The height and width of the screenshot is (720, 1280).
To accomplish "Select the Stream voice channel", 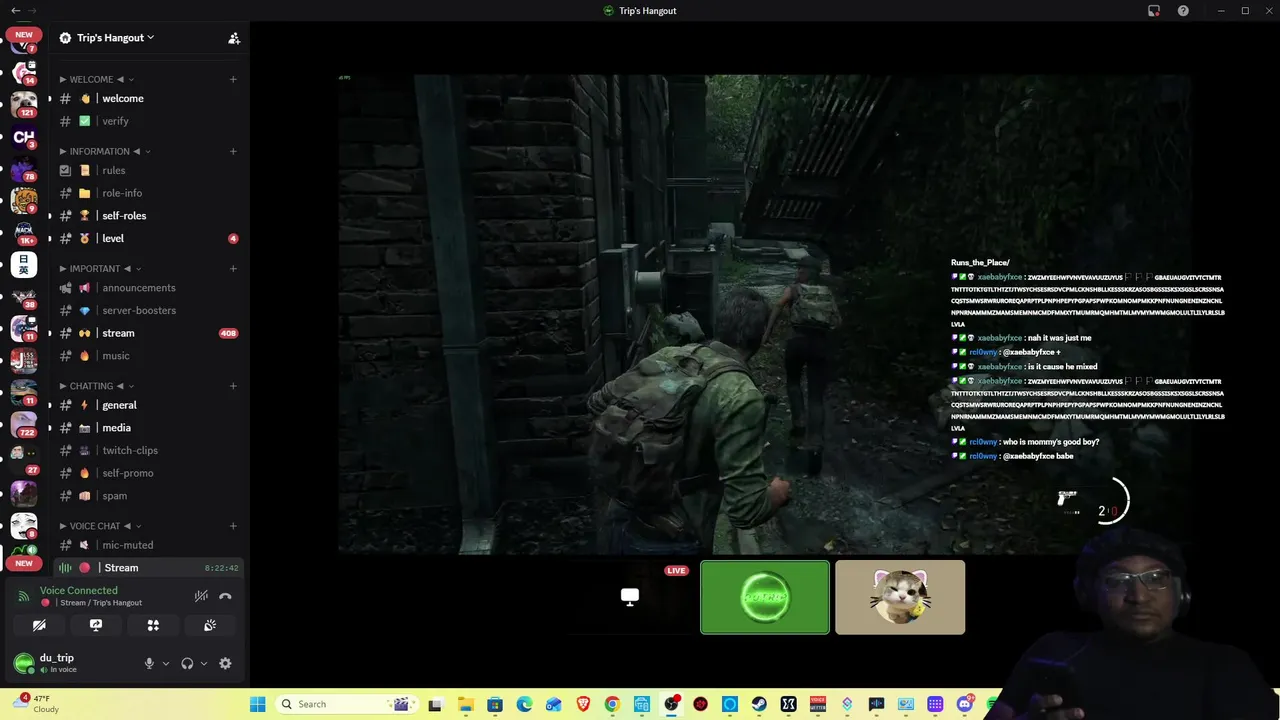I will (149, 568).
